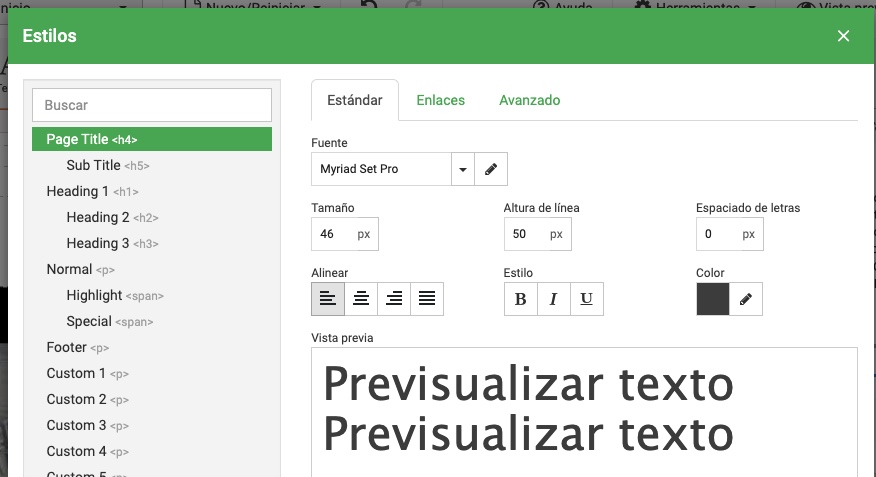Select the align right icon
Image resolution: width=876 pixels, height=477 pixels.
(x=394, y=299)
